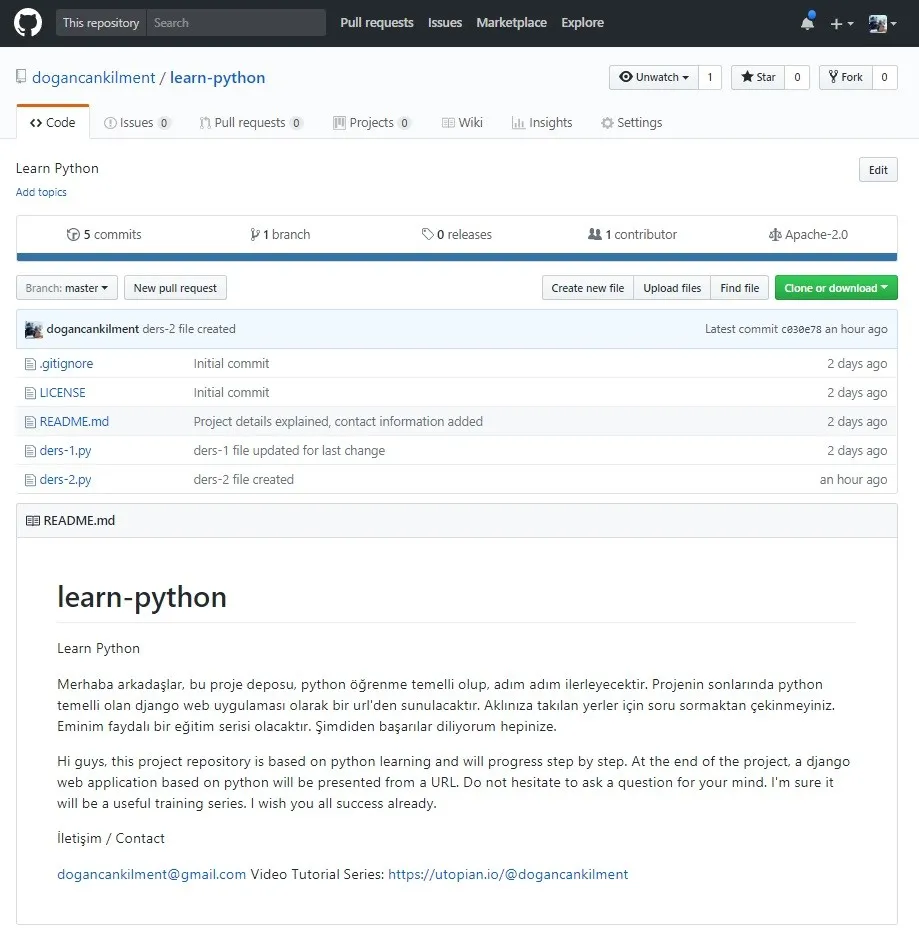Go to Explore
Image resolution: width=919 pixels, height=939 pixels.
(583, 23)
